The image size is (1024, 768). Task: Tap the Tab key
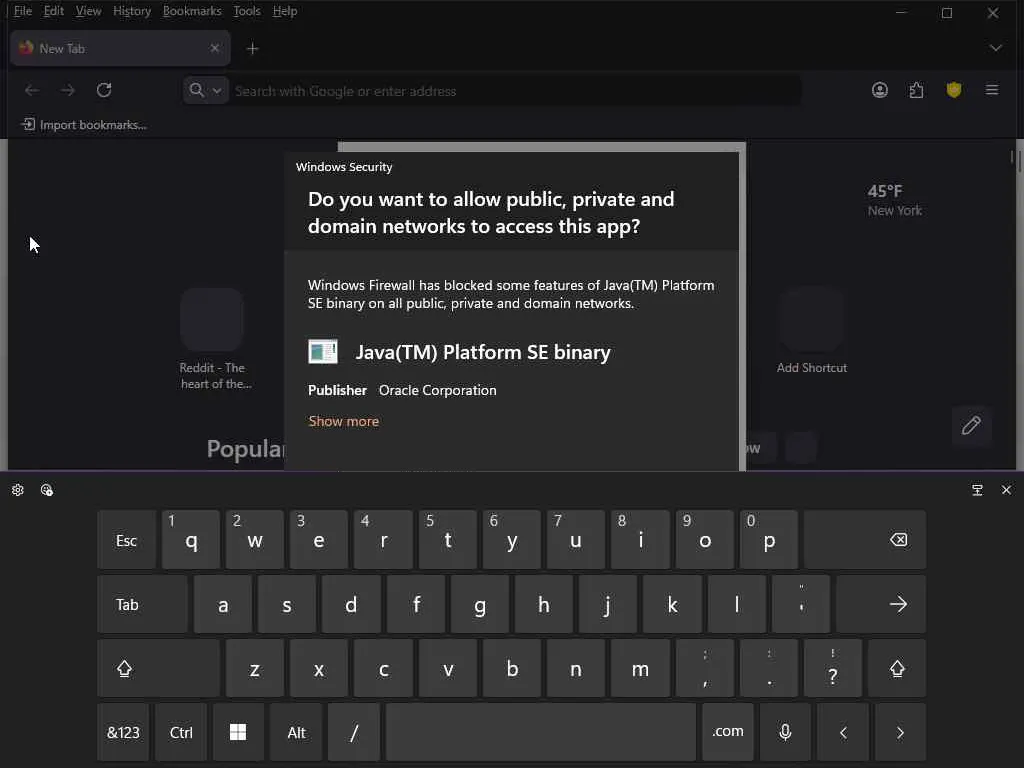(142, 604)
